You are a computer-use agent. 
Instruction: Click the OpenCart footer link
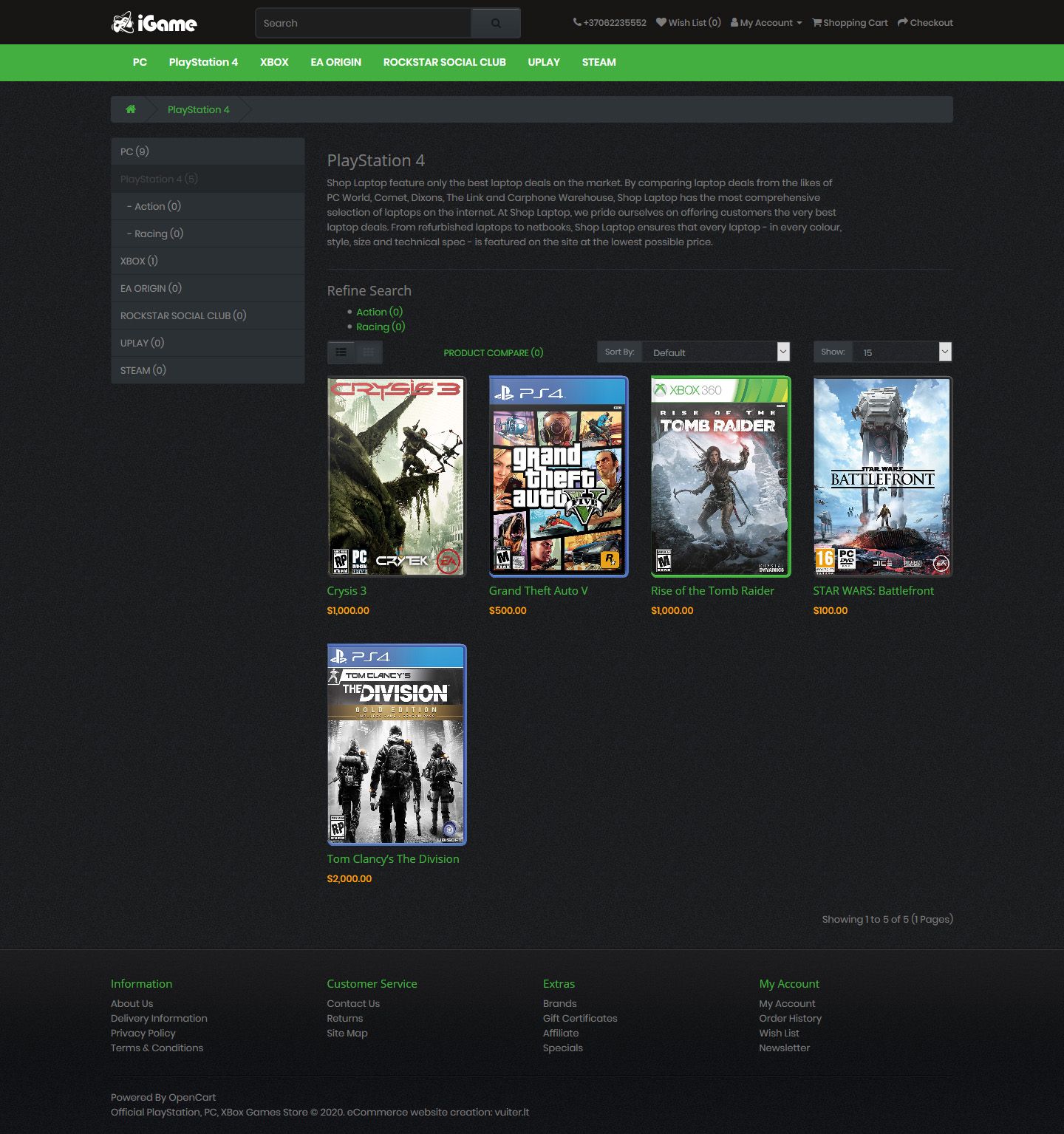[192, 1097]
